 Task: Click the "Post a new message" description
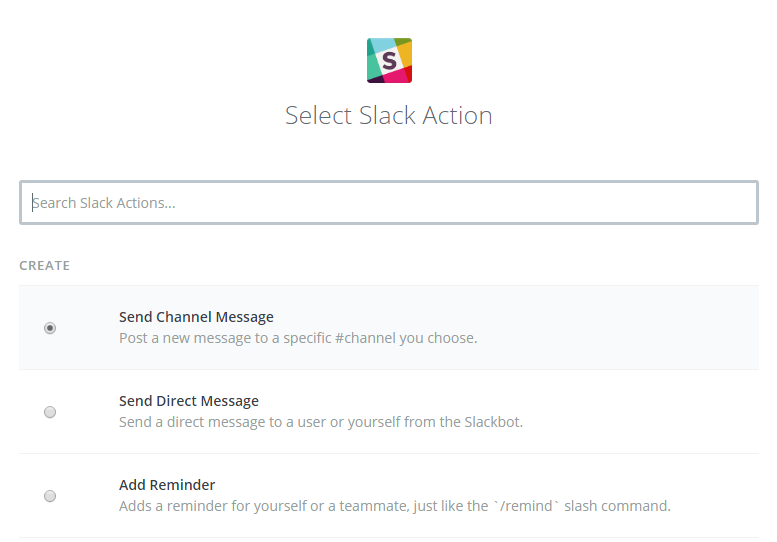click(x=298, y=338)
